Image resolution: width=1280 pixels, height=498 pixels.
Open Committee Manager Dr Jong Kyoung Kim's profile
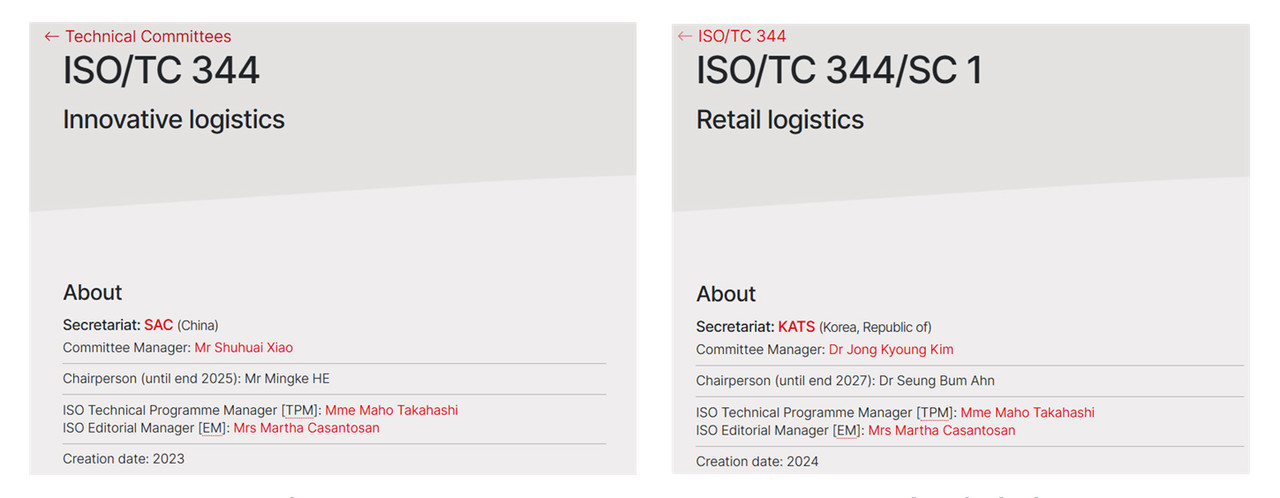click(891, 350)
